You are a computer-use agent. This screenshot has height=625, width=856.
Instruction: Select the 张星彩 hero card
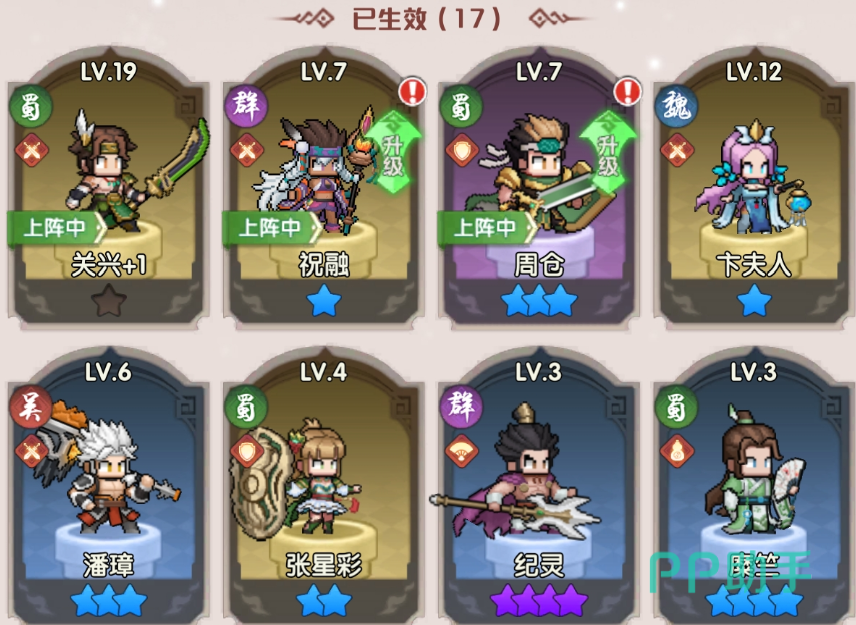point(323,486)
